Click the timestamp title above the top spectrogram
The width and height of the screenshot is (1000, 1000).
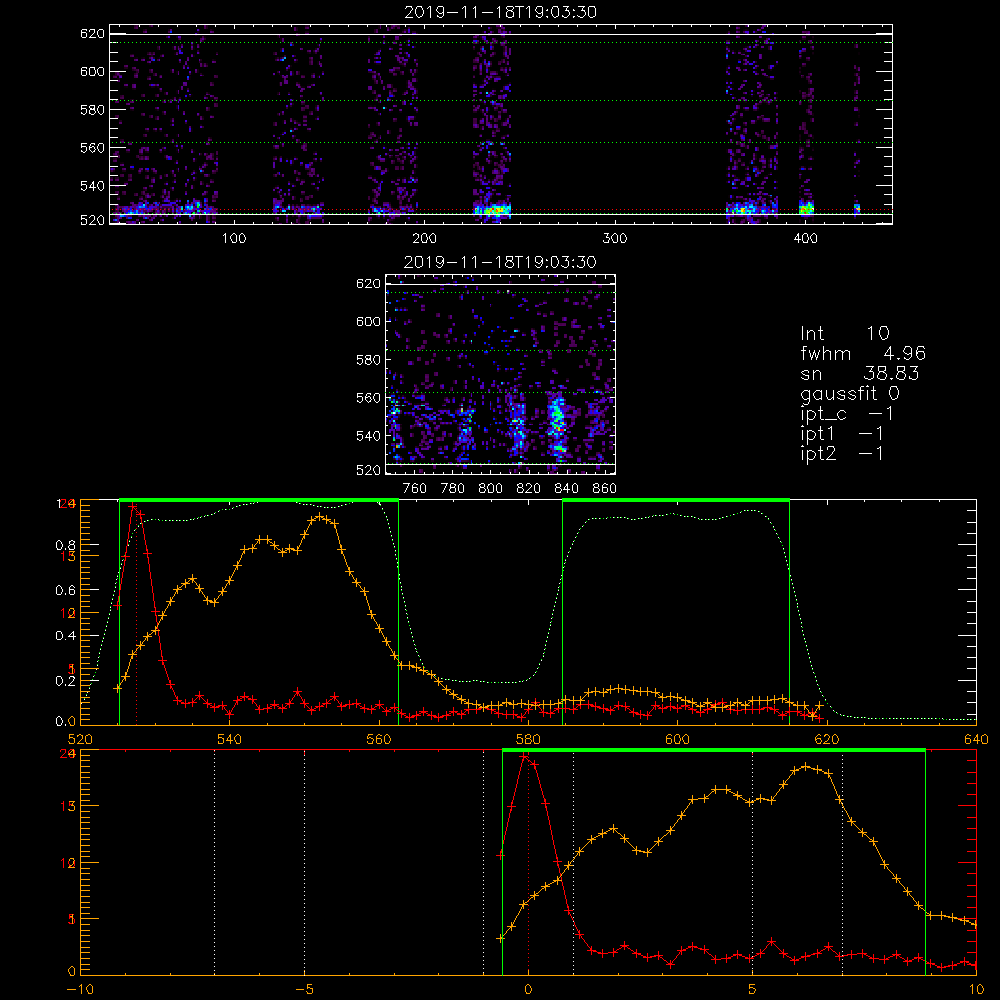click(x=500, y=12)
